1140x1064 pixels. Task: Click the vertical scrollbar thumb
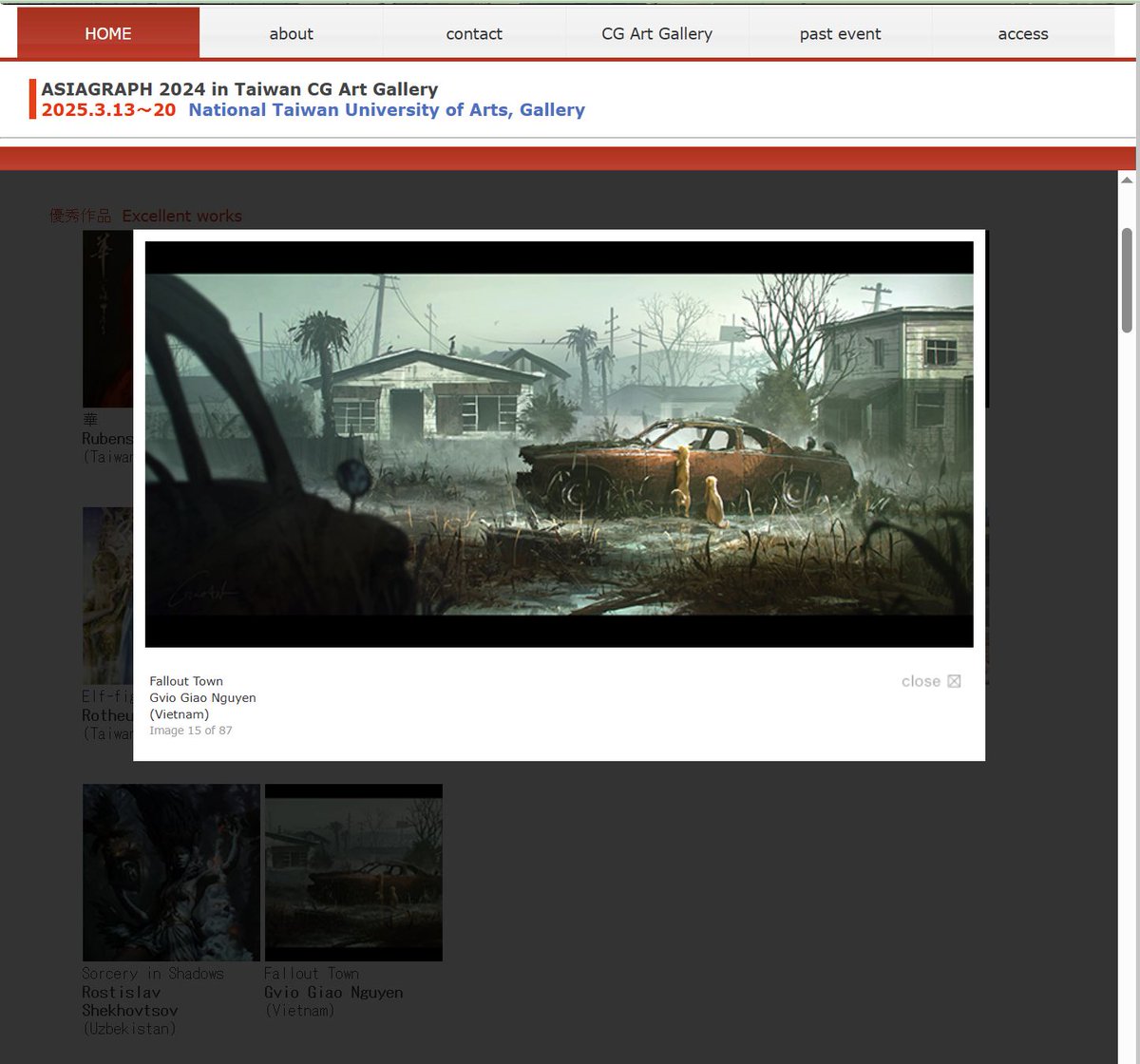tap(1127, 280)
